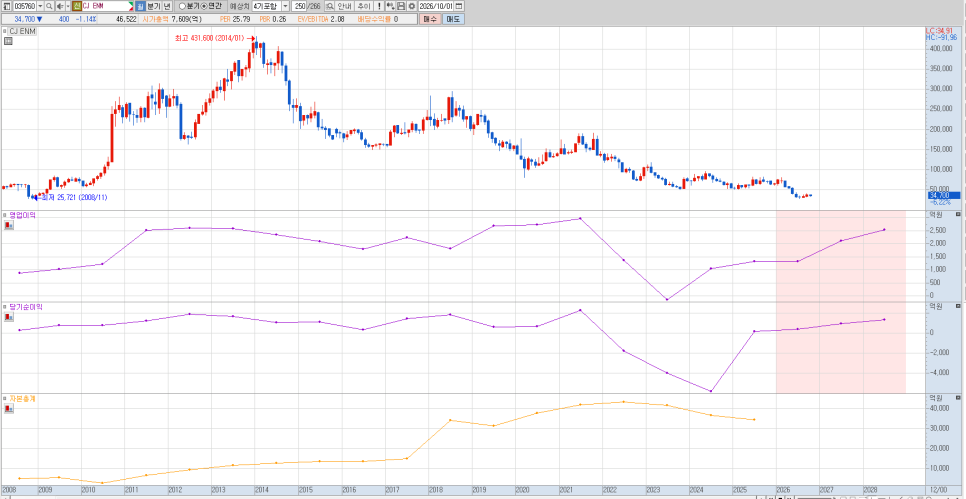Click the red 매수 buy button
This screenshot has height=499, width=966.
[429, 19]
